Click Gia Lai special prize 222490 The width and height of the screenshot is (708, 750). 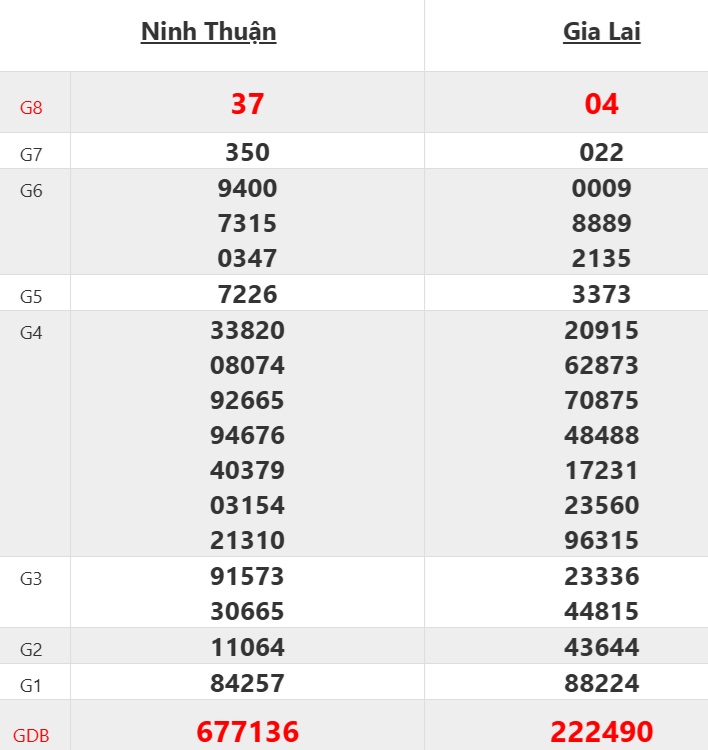(x=601, y=732)
